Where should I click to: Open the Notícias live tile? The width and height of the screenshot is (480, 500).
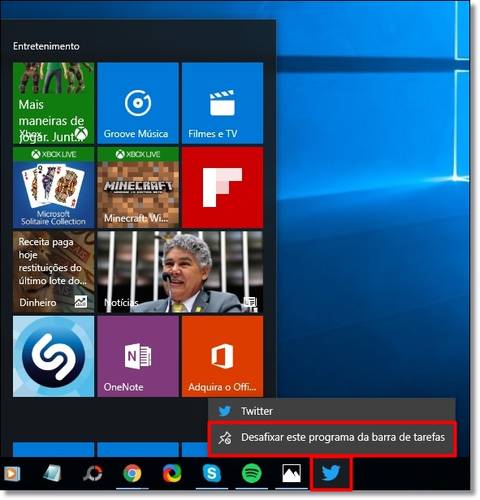click(x=180, y=272)
